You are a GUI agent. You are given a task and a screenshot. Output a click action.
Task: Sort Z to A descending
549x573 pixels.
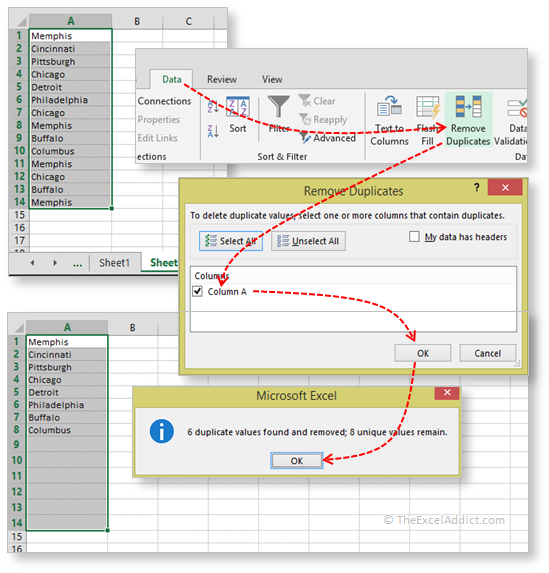coord(213,131)
